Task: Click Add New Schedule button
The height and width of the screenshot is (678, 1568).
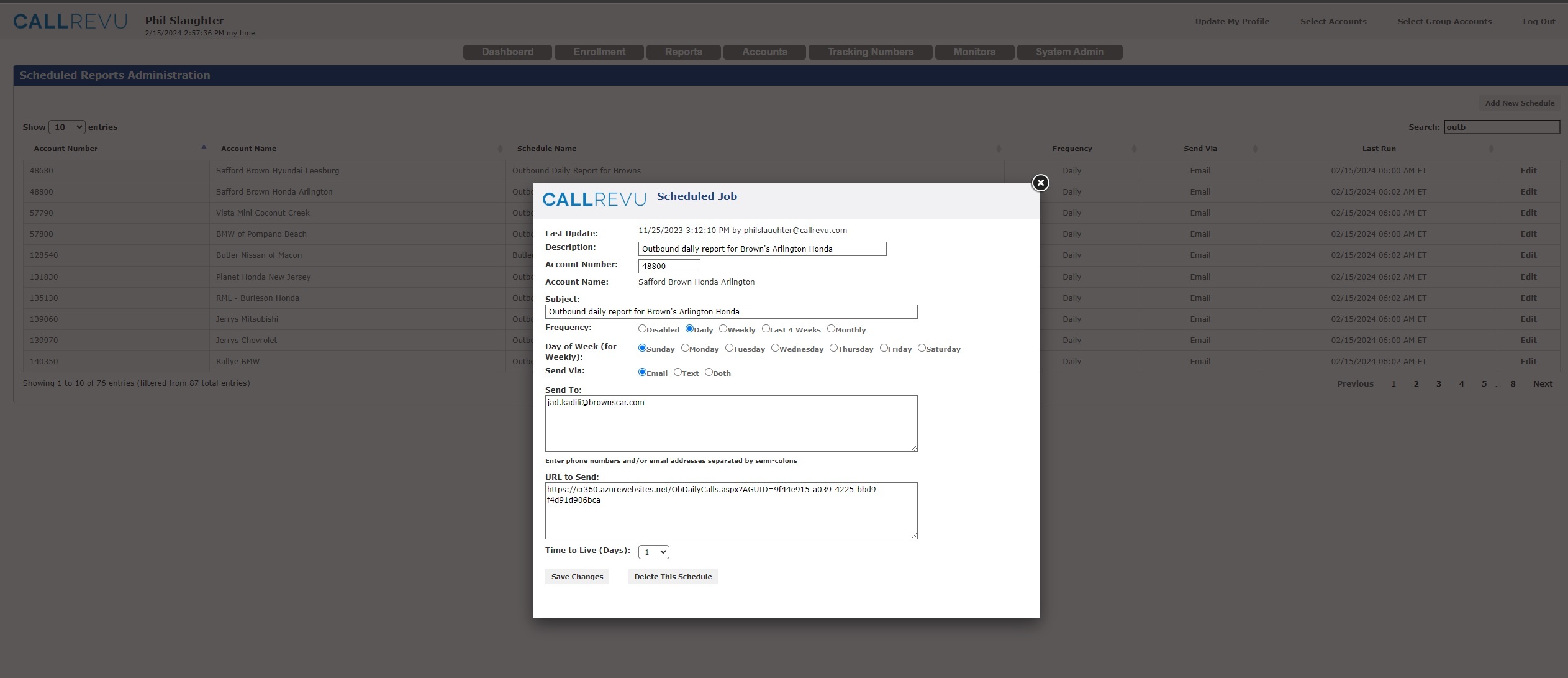Action: [1520, 103]
